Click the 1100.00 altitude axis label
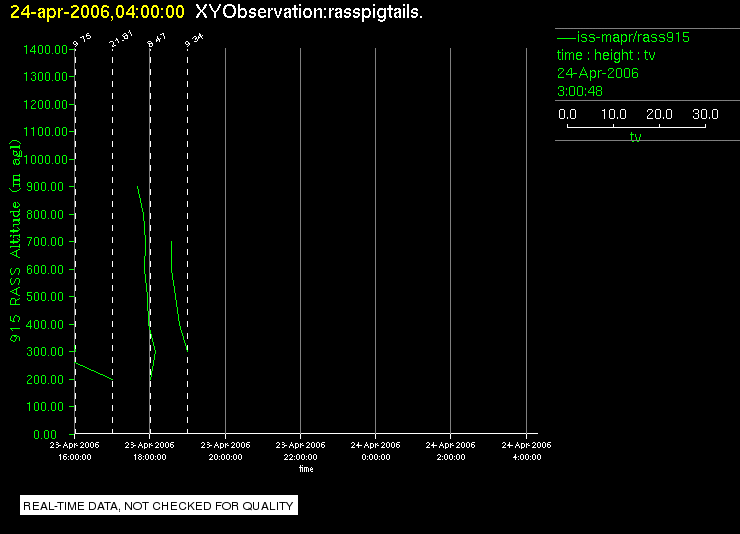 (45, 132)
